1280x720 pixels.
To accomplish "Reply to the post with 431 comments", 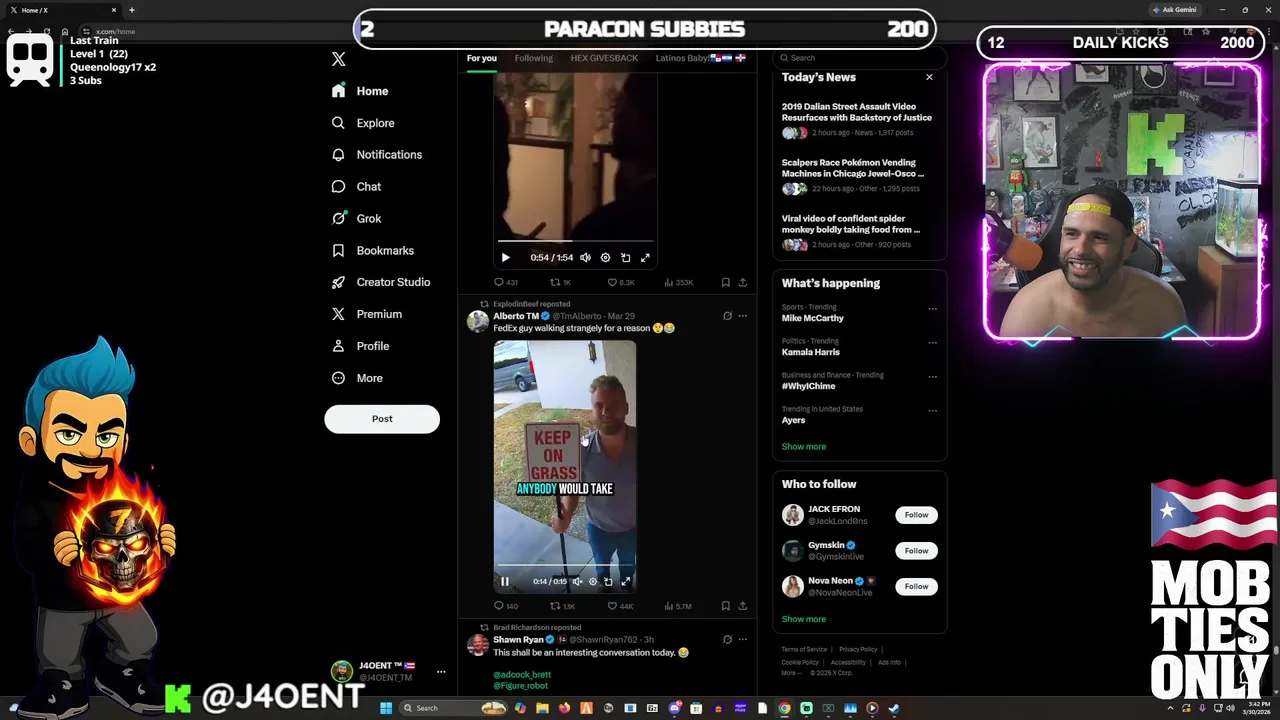I will [x=505, y=283].
